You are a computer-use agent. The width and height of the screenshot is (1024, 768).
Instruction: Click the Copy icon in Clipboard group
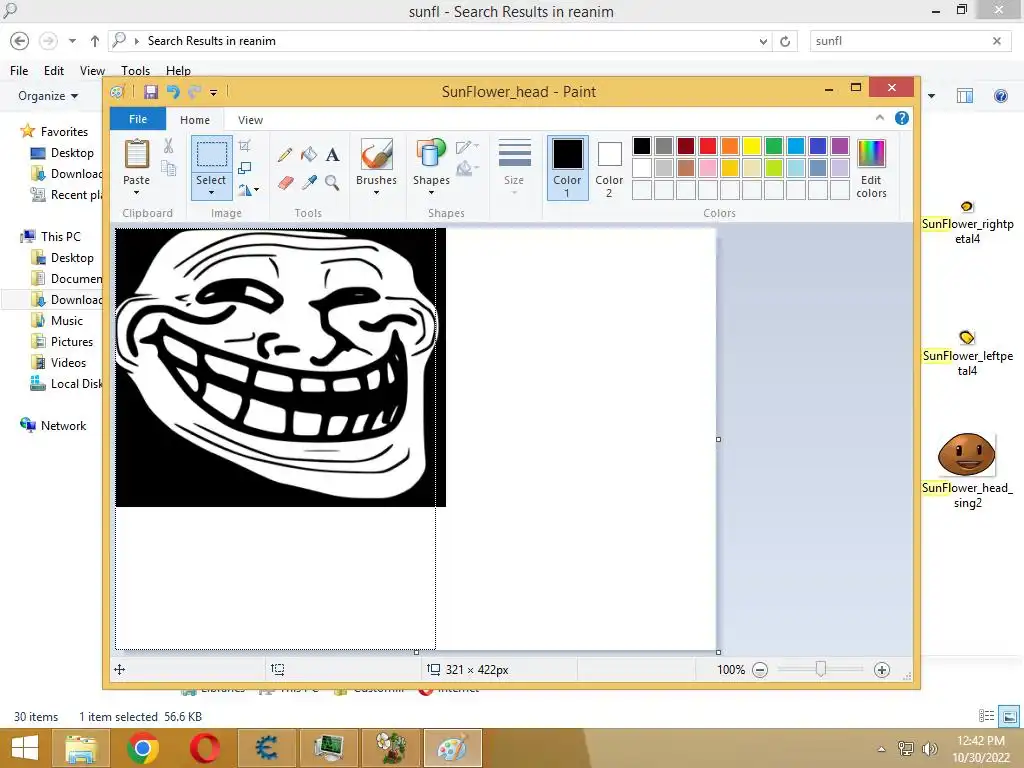coord(168,168)
